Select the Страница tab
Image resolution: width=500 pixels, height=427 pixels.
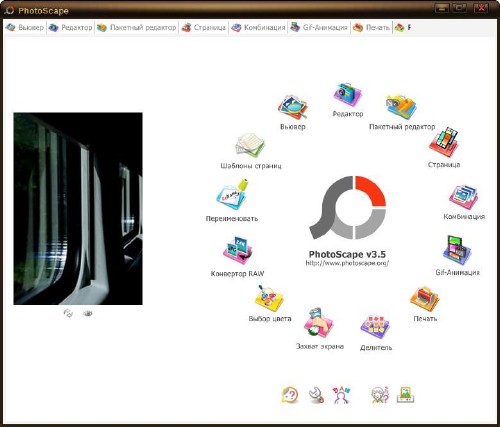204,28
